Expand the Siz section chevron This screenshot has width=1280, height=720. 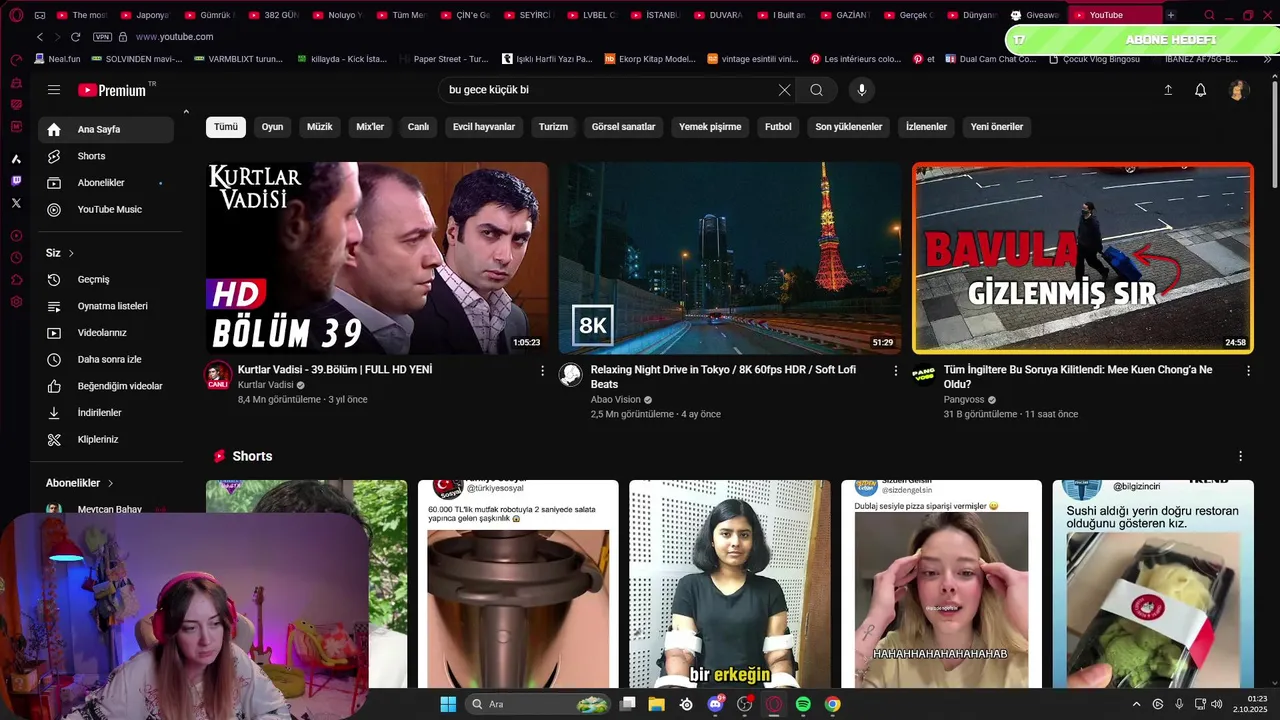(71, 253)
